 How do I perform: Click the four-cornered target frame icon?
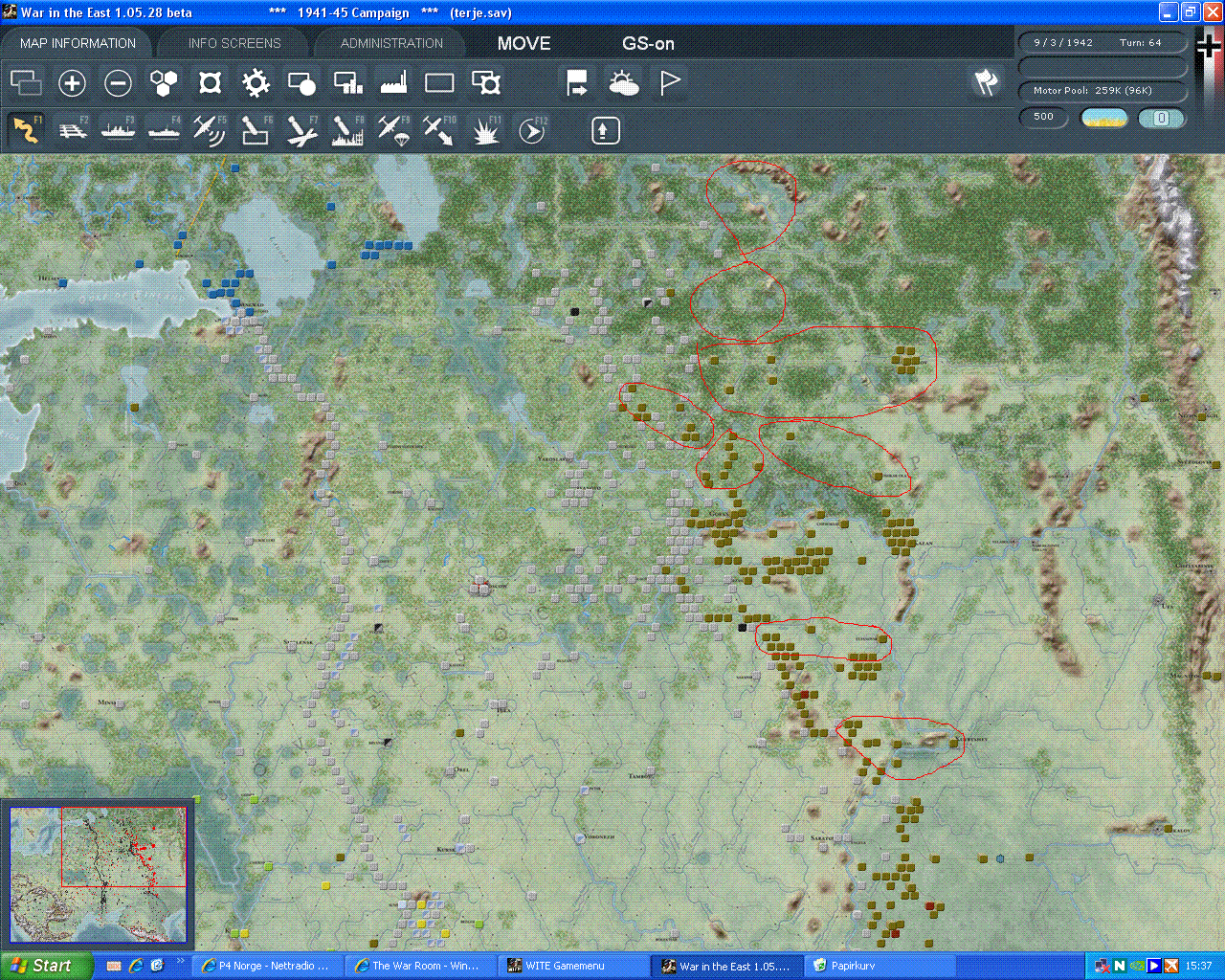coord(210,83)
